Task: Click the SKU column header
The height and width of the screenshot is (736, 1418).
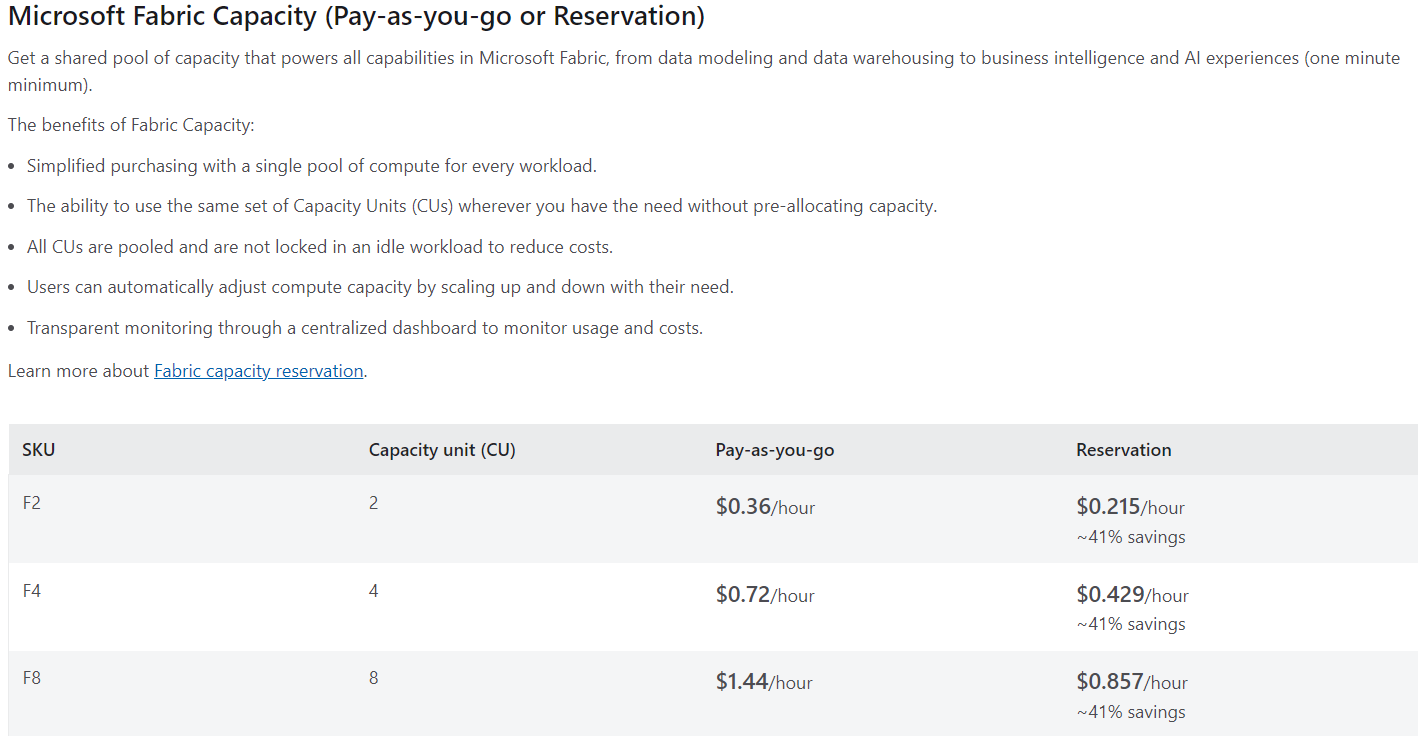Action: [39, 450]
